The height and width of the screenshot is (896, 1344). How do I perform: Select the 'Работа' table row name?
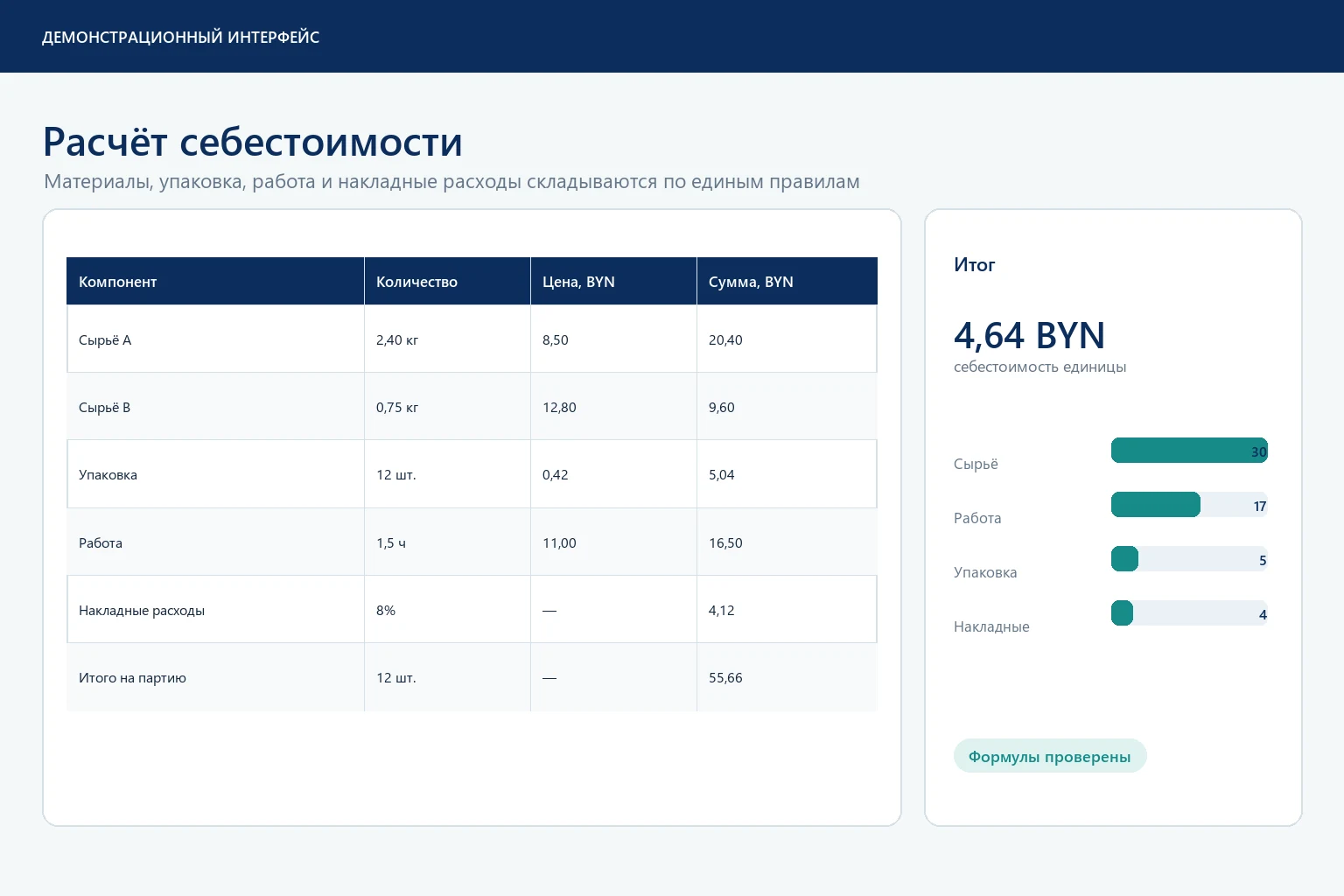(x=101, y=542)
